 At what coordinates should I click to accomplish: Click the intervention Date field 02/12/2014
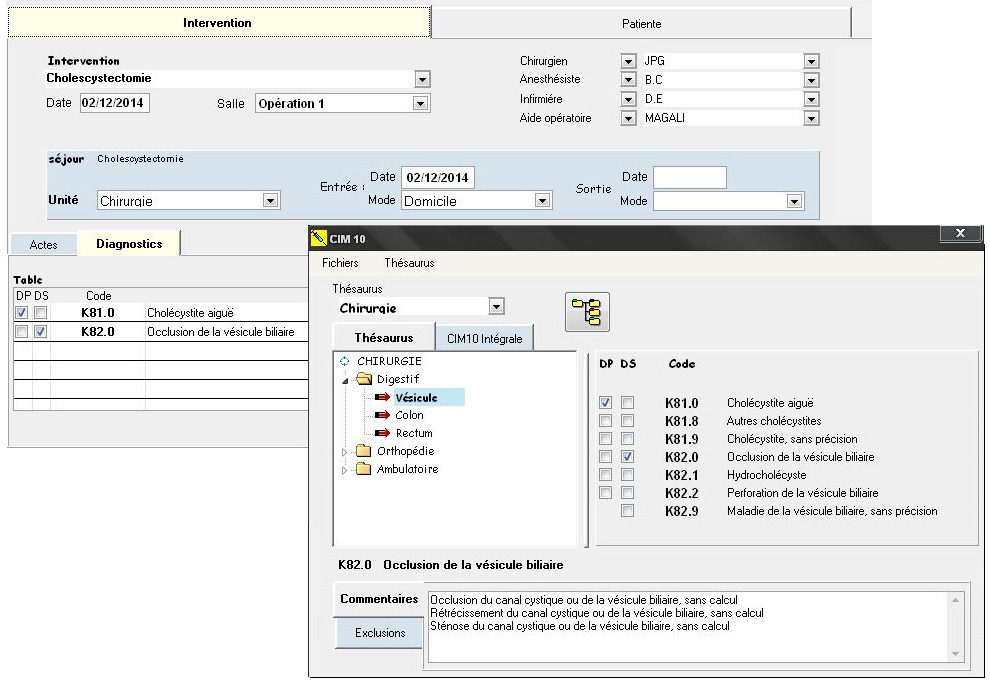point(114,103)
